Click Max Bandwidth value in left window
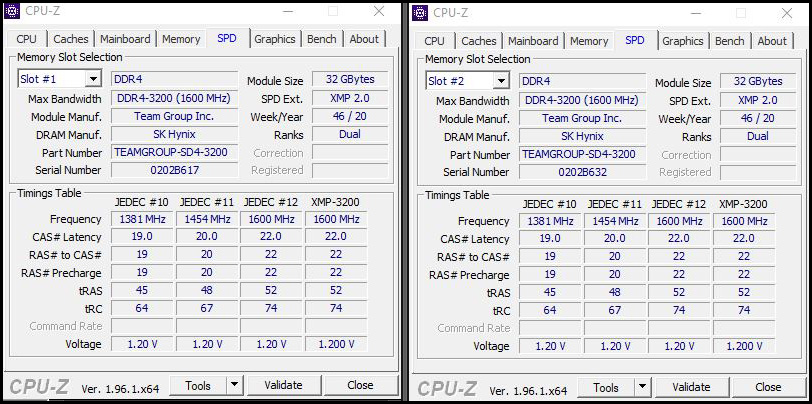Viewport: 812px width, 404px height. tap(175, 98)
